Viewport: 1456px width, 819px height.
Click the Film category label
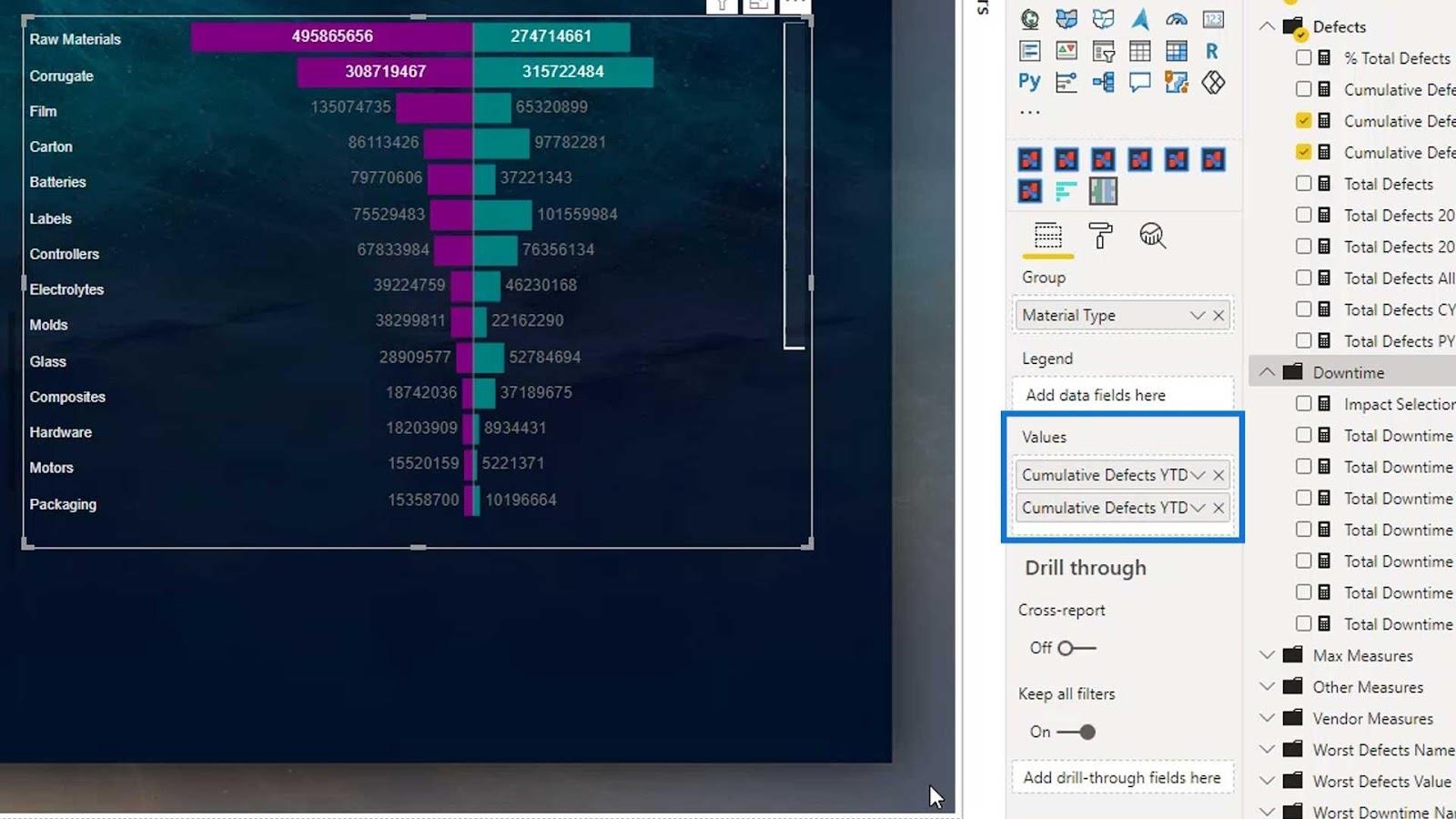click(43, 111)
